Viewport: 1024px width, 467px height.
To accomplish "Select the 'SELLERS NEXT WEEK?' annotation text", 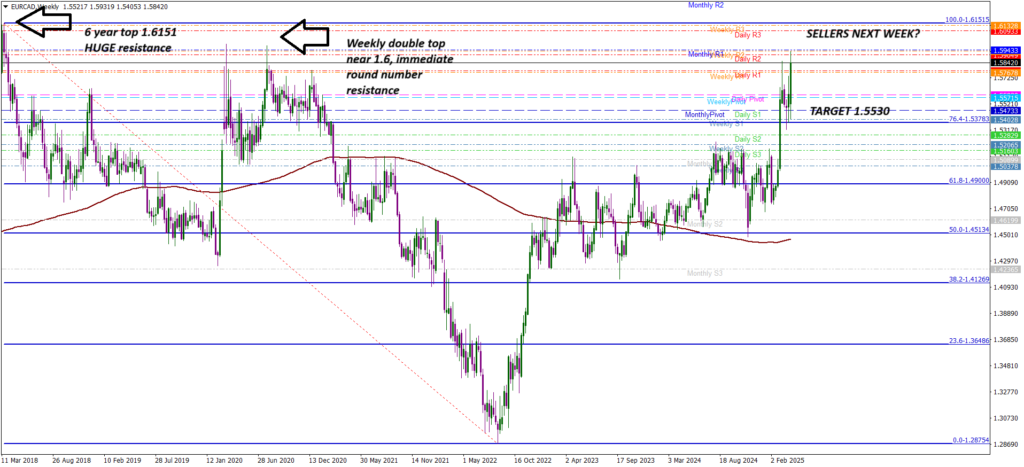I will pos(863,33).
